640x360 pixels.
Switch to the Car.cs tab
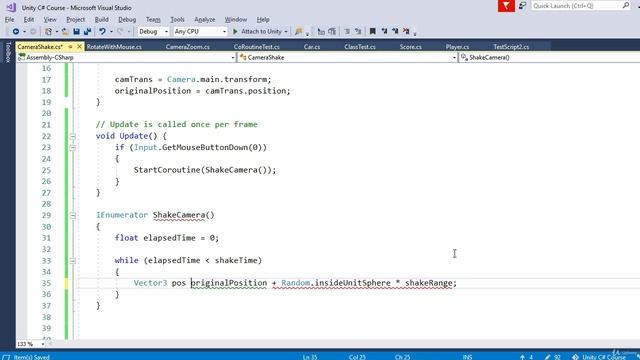(x=312, y=47)
